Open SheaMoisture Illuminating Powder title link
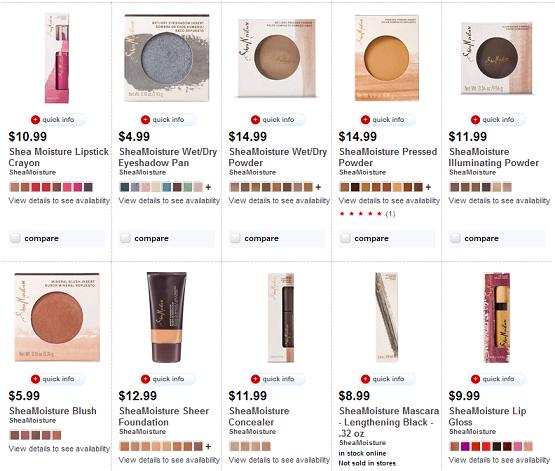The image size is (555, 471). click(x=493, y=157)
